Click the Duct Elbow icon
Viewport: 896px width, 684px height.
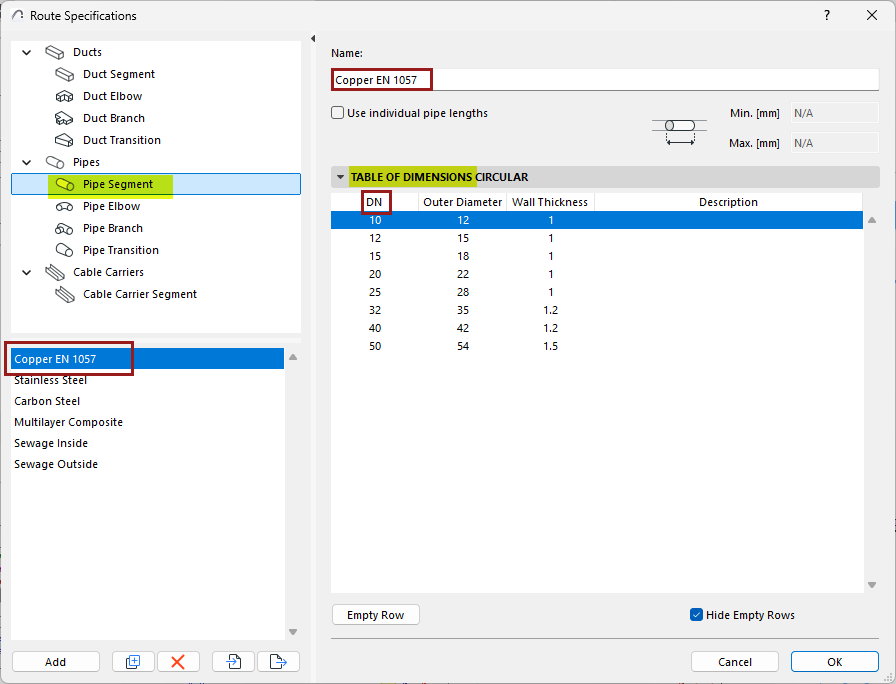65,97
